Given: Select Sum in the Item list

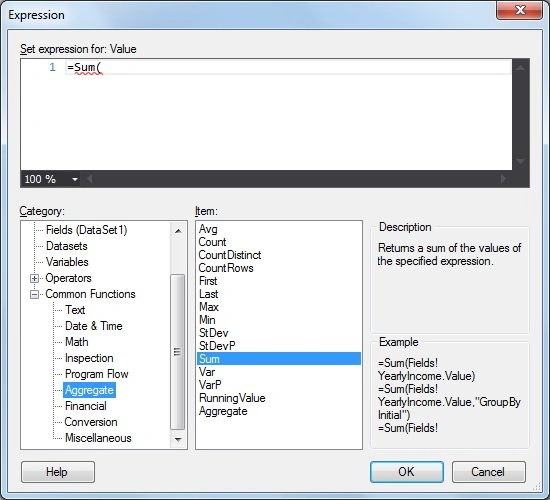Looking at the screenshot, I should click(x=279, y=359).
